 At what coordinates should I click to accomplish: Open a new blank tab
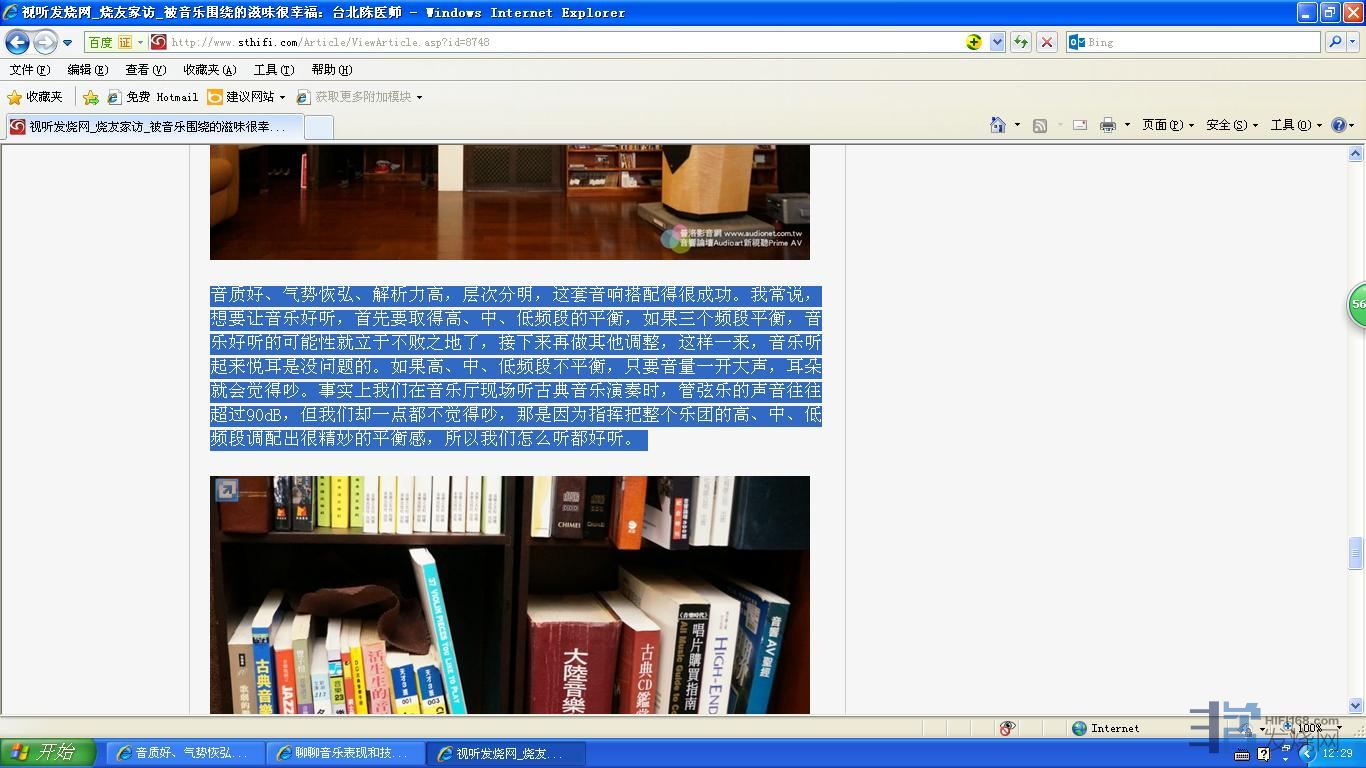pyautogui.click(x=318, y=127)
